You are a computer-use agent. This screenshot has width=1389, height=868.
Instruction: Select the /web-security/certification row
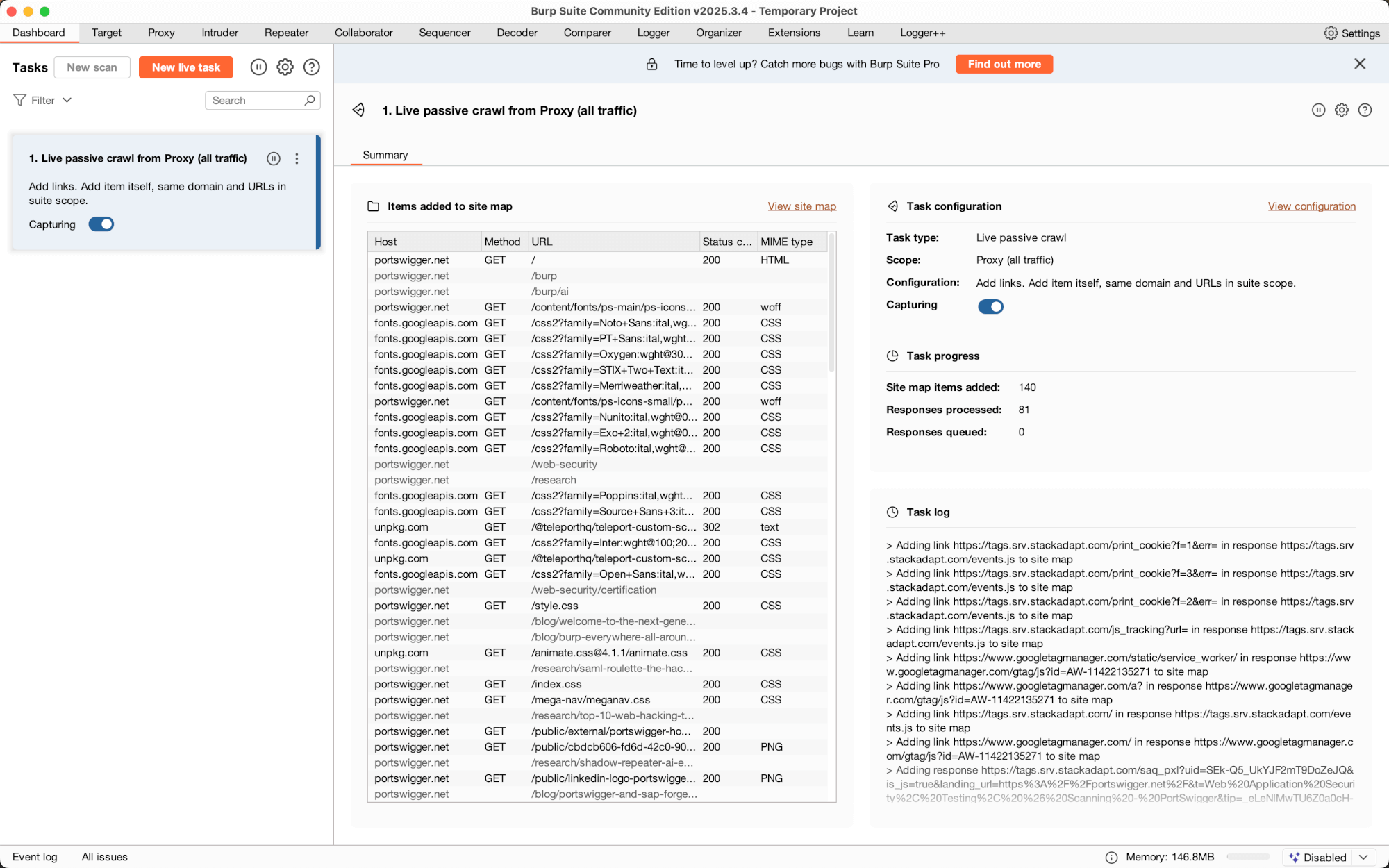click(x=597, y=590)
